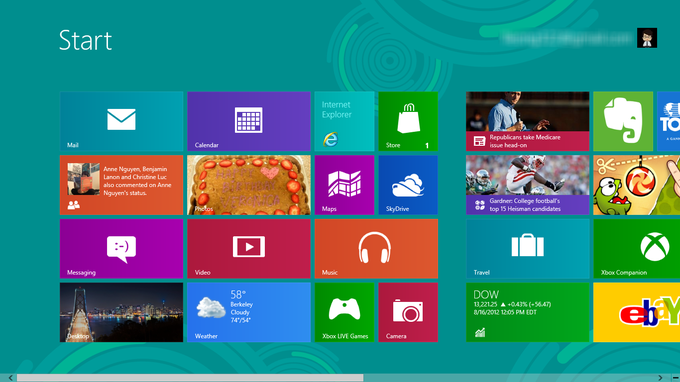The height and width of the screenshot is (382, 680).
Task: Open the Messaging tile
Action: click(x=121, y=248)
